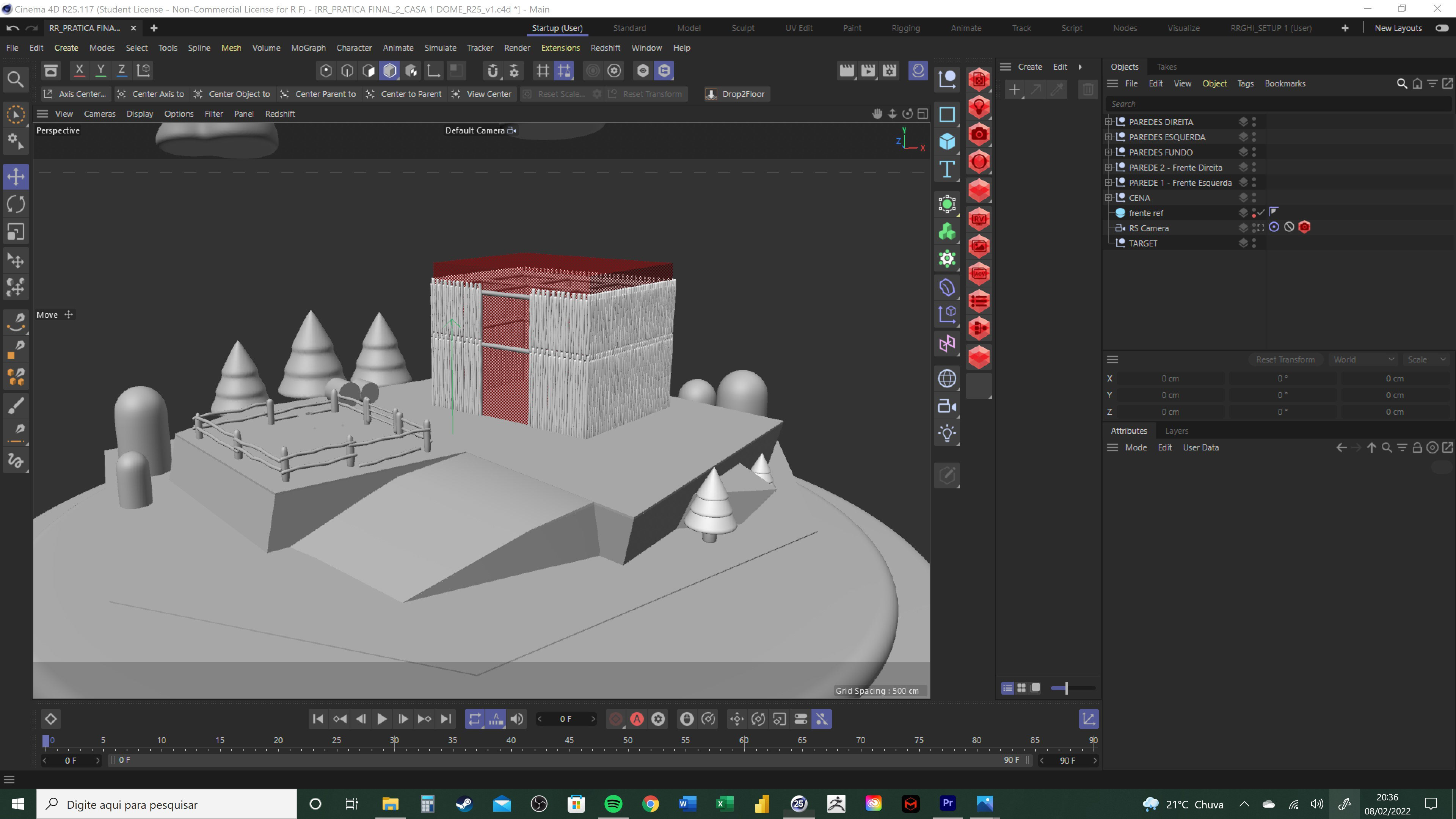Open the Redshift menu
The width and height of the screenshot is (1456, 819).
pos(605,47)
